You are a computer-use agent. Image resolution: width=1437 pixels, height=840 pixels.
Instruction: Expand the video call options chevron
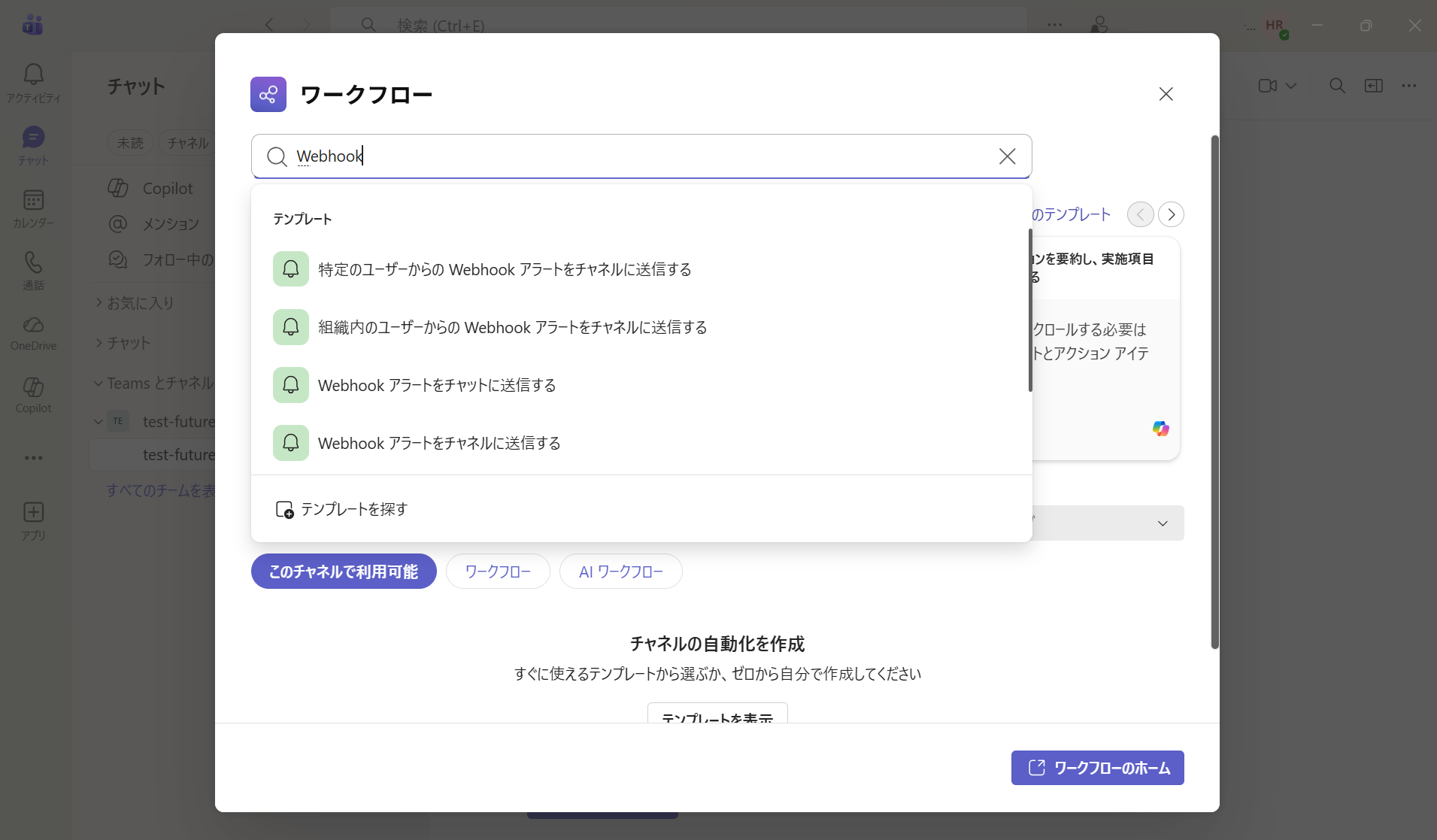[1289, 86]
